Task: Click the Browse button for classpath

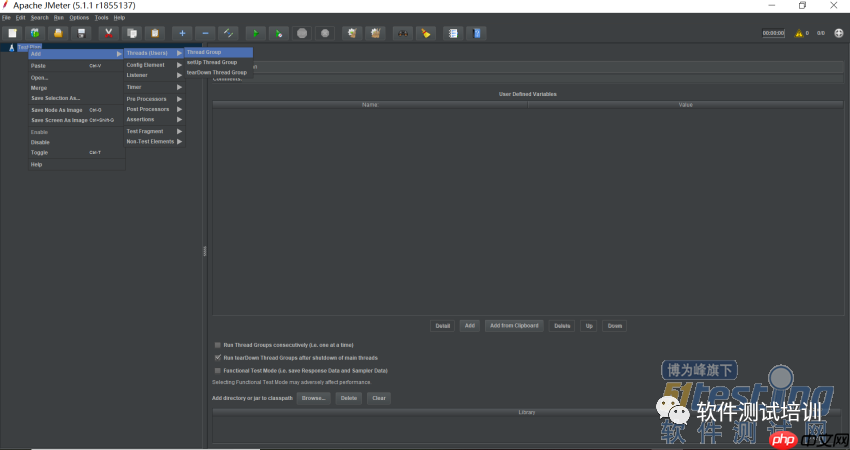Action: point(313,398)
